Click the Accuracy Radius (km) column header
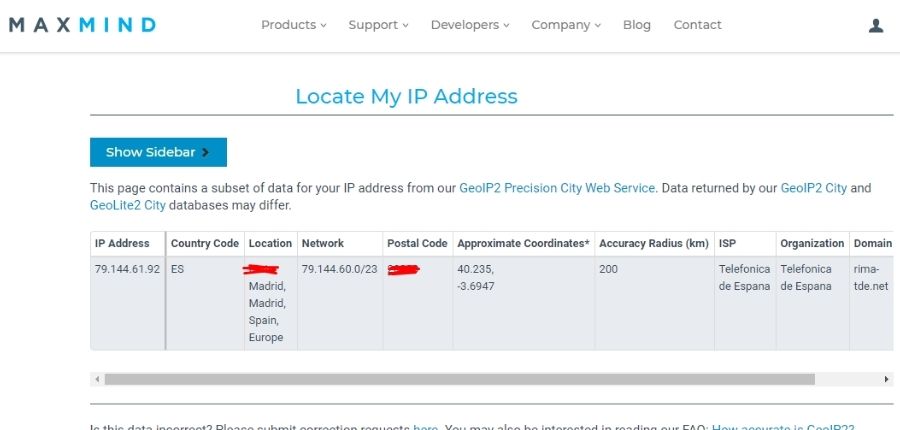 tap(654, 243)
